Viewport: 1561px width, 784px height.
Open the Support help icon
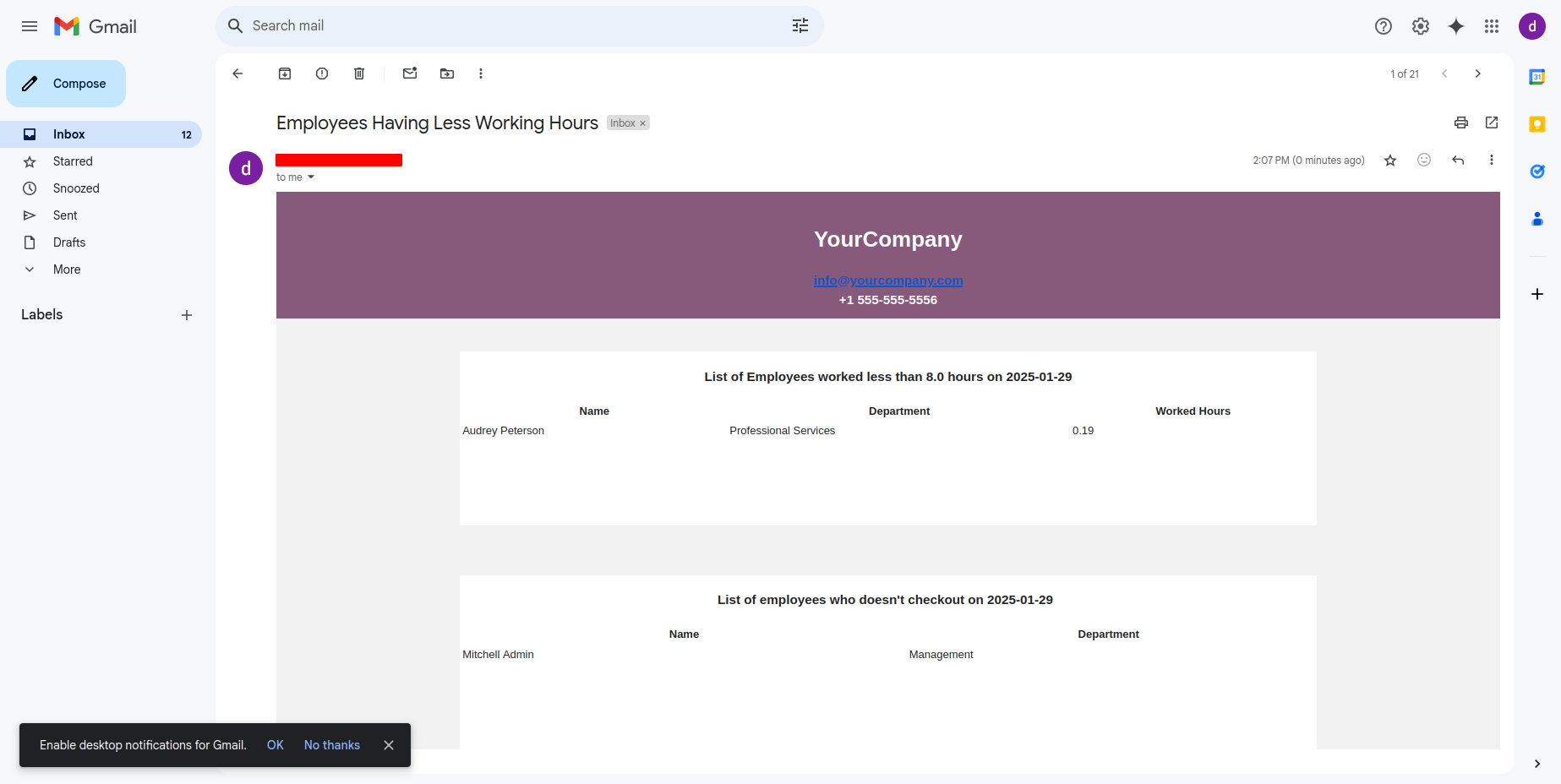tap(1384, 26)
